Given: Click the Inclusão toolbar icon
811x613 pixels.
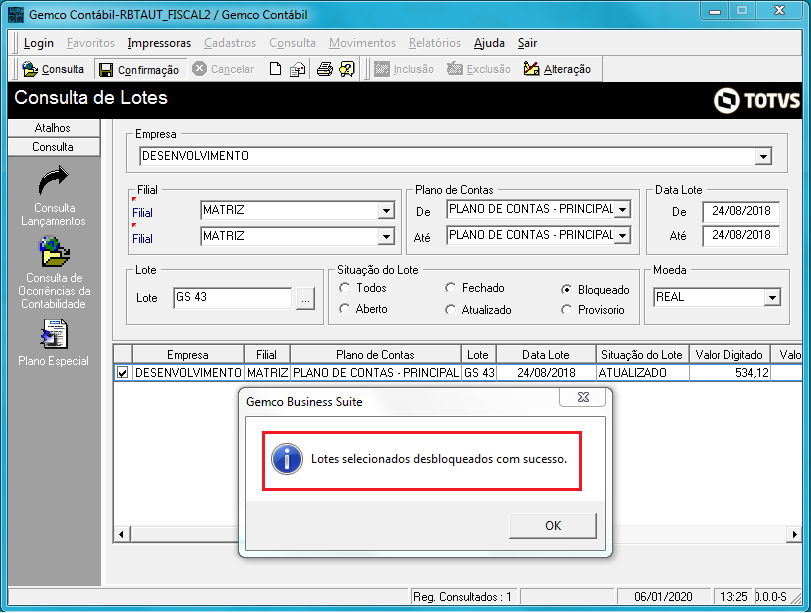Looking at the screenshot, I should click(382, 69).
